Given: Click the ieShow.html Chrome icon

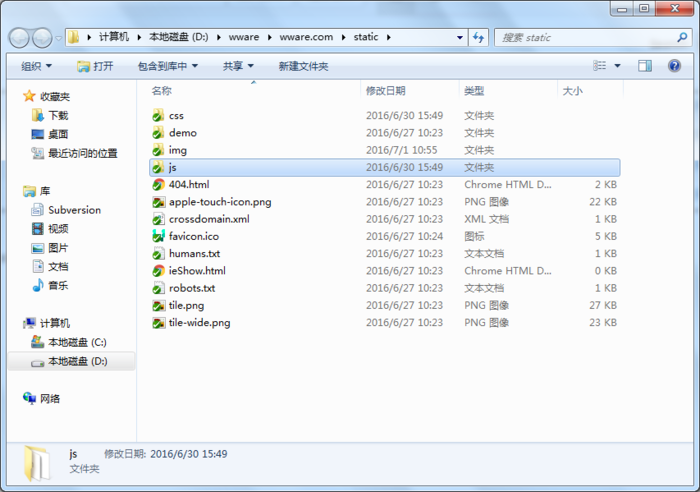Looking at the screenshot, I should coord(158,271).
